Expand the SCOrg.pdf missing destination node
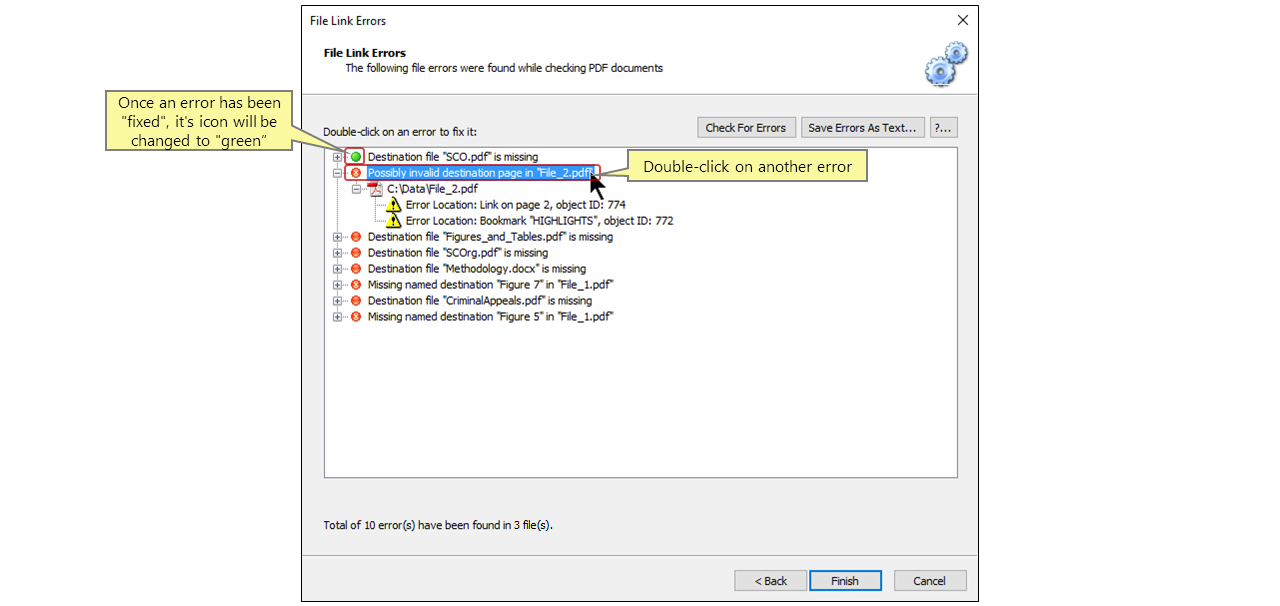Viewport: 1280px width, 606px height. coord(336,252)
